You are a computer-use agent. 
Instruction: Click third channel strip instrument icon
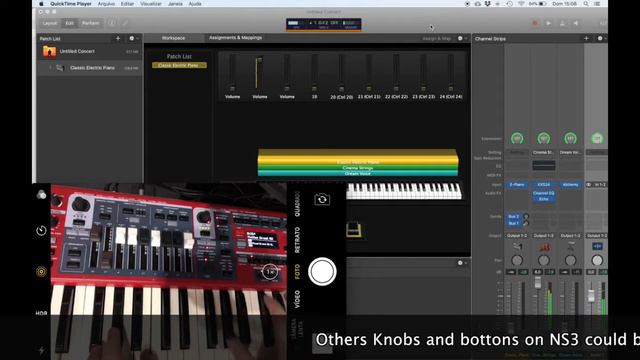point(570,247)
